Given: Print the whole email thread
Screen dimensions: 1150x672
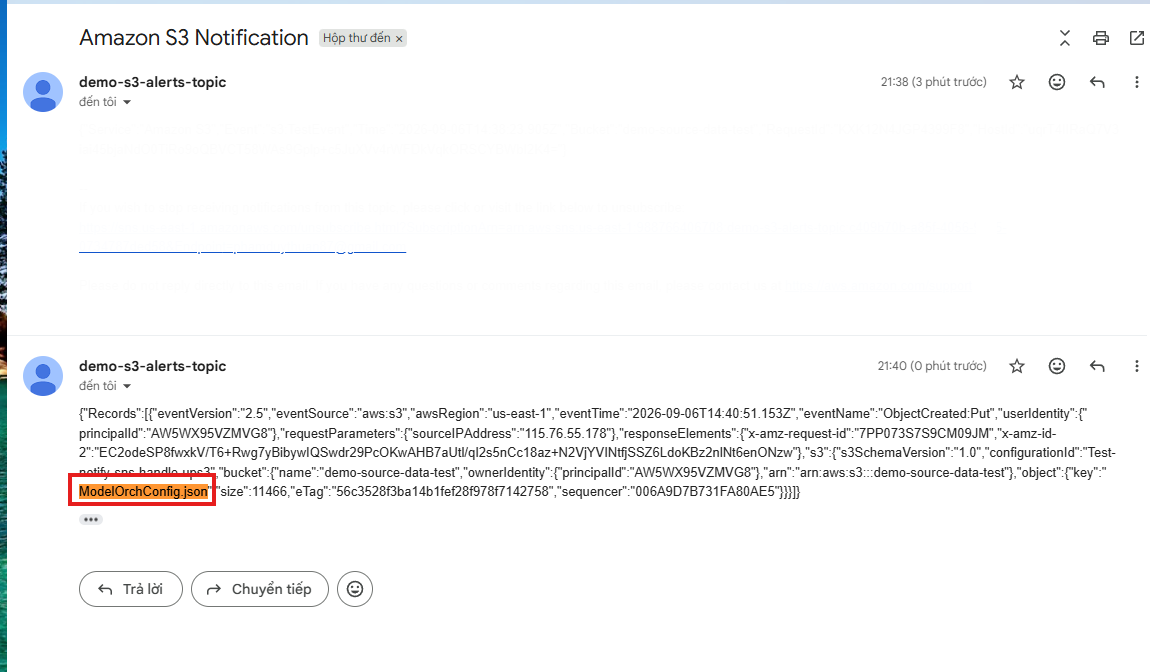Looking at the screenshot, I should (x=1101, y=38).
